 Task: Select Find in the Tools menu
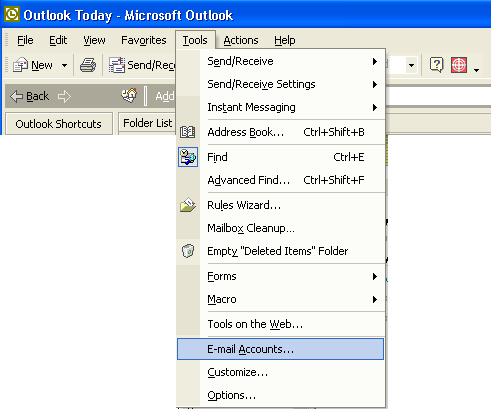tap(281, 157)
